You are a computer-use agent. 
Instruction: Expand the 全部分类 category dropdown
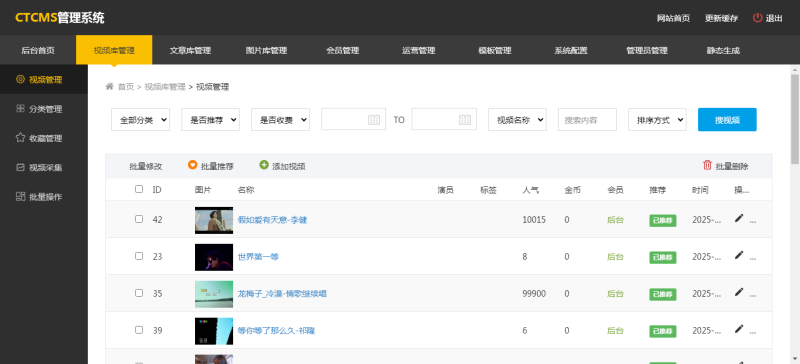140,119
